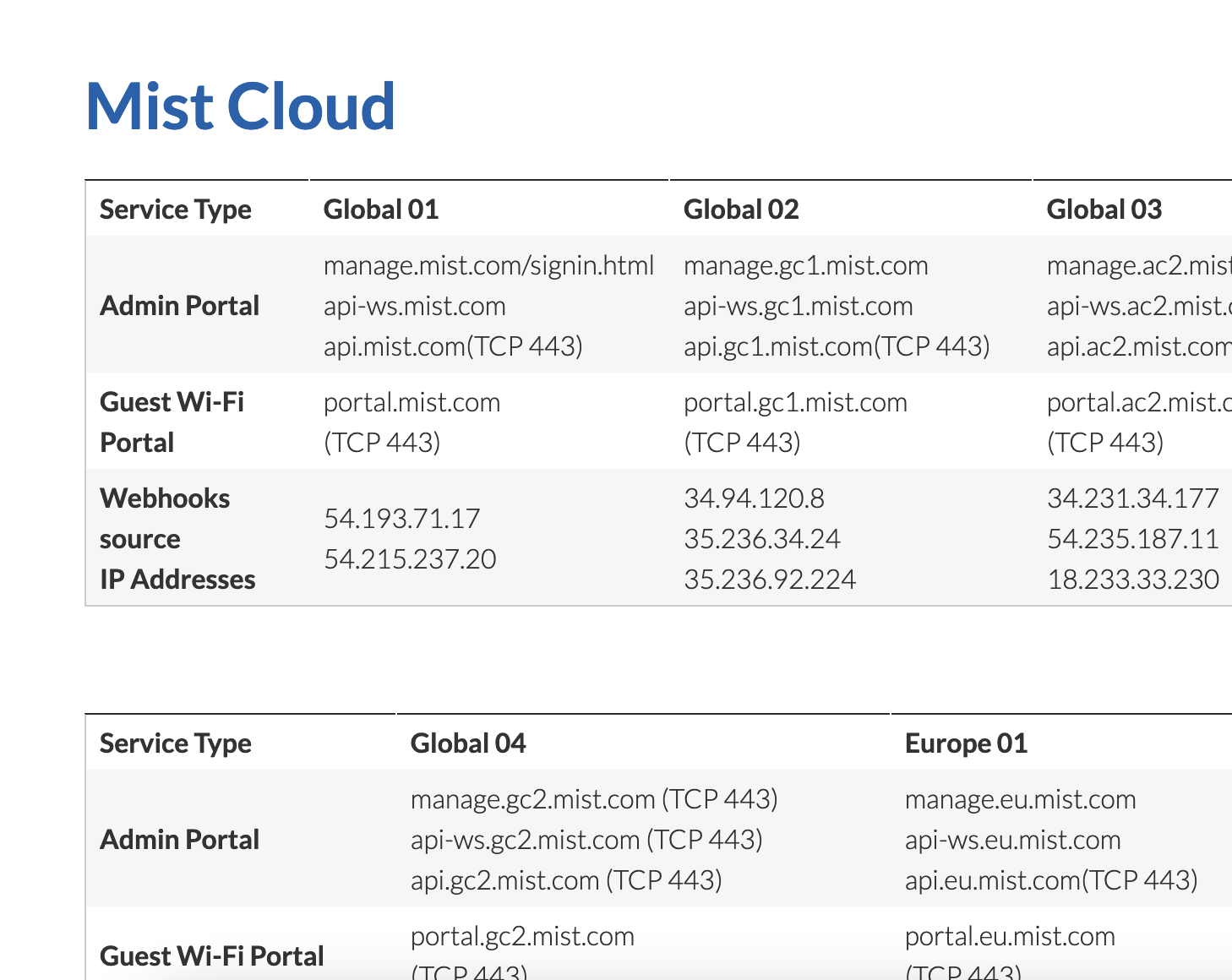Click IP address "35.236.92.224"
Screen dimensions: 1232x980
(x=770, y=580)
